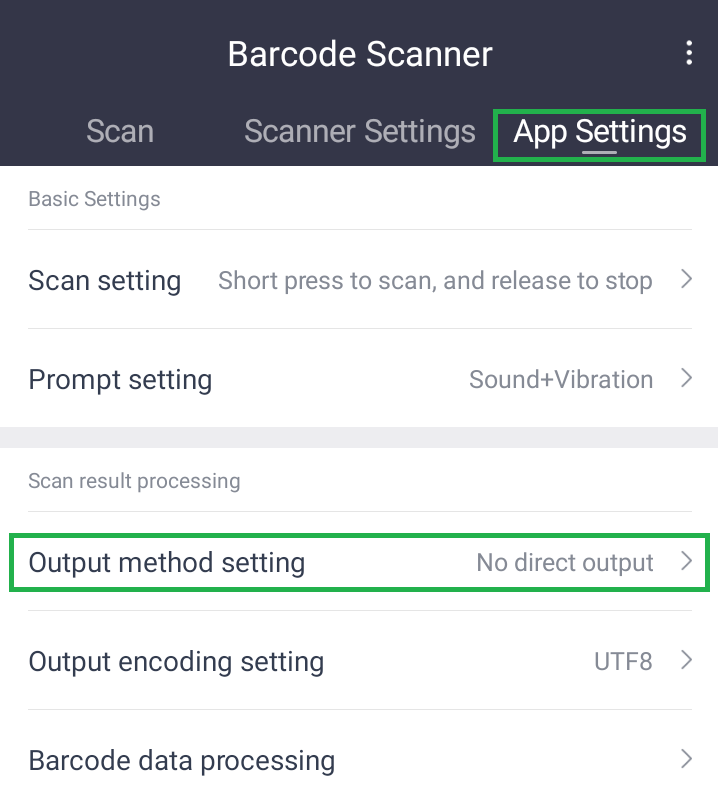Change the Sound+Vibration prompt value

coord(561,380)
